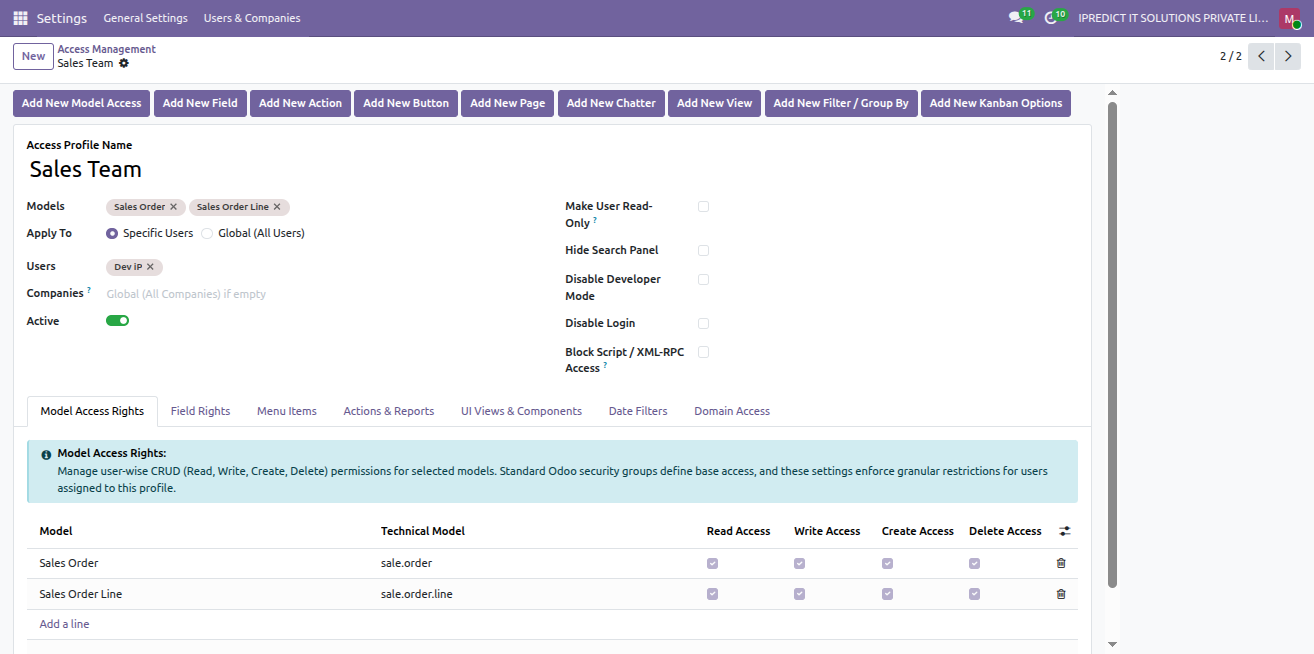Open the activities clock icon

tap(1050, 18)
